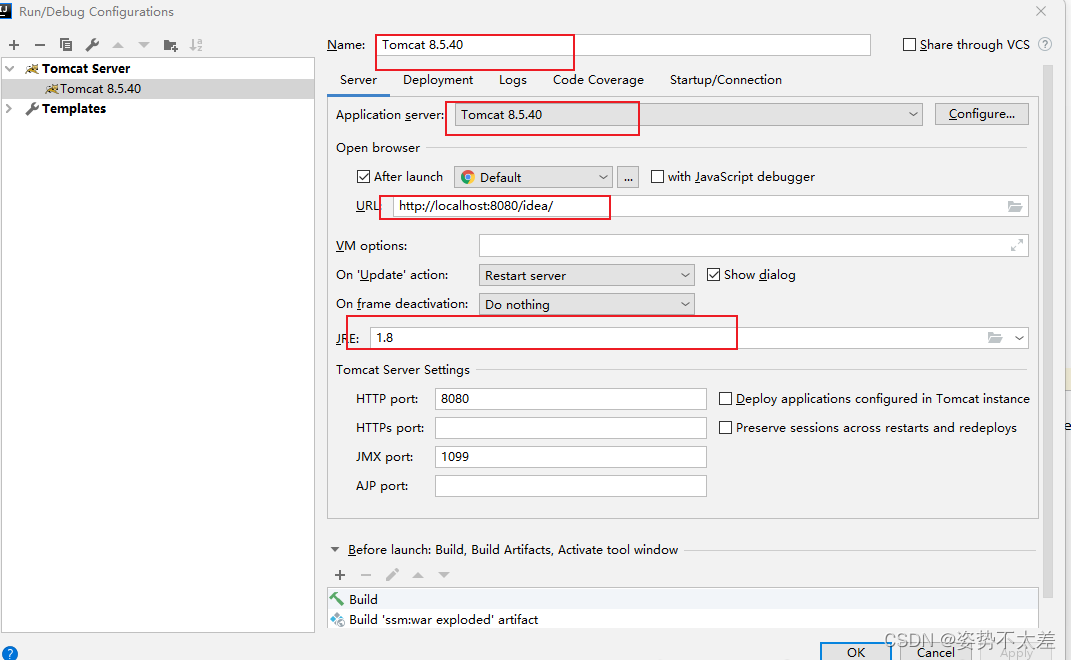Sort configurations alphabetically

click(x=196, y=45)
